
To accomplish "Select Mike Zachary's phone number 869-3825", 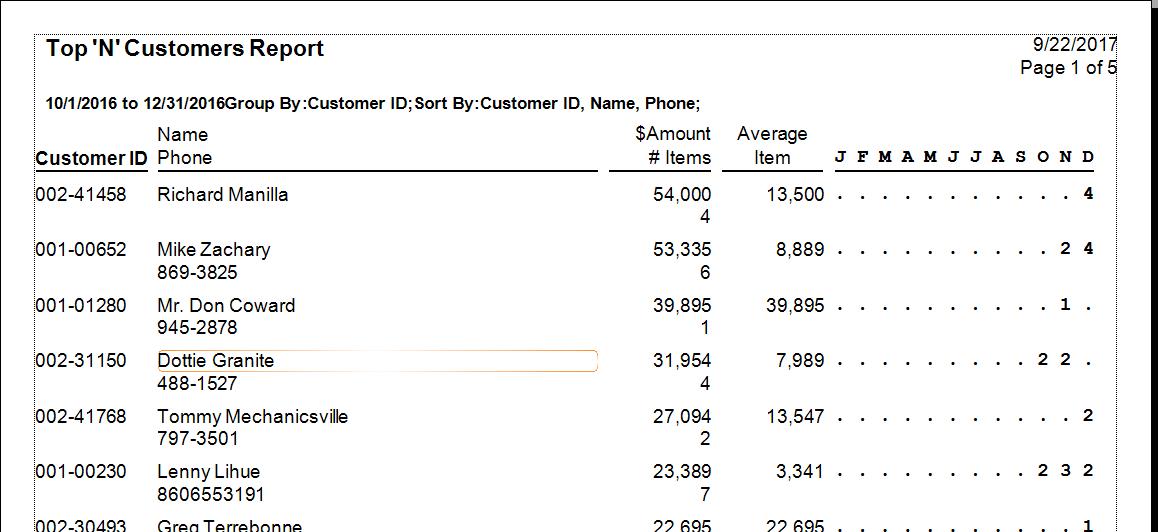I will click(197, 272).
